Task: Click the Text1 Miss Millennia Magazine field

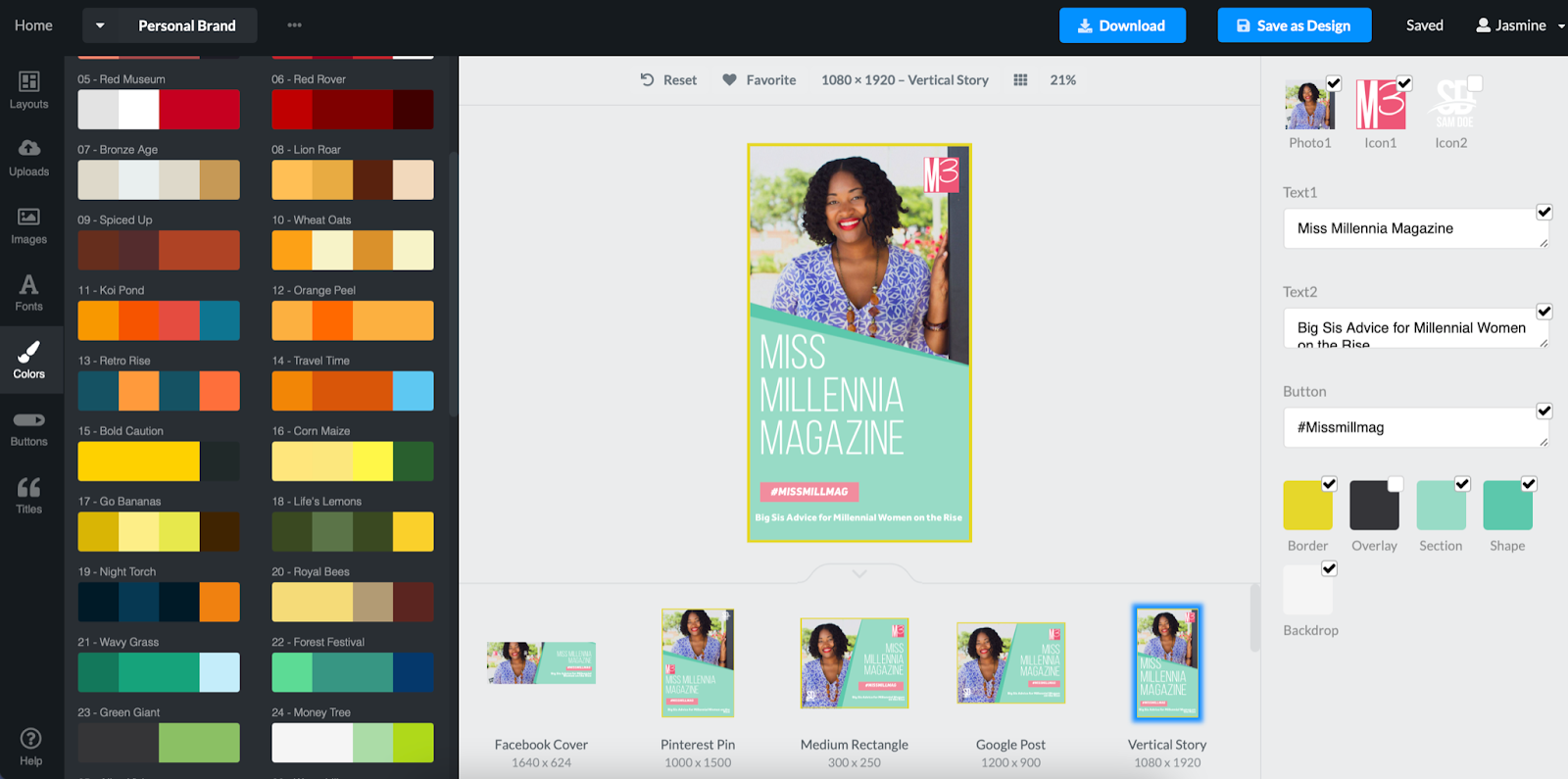Action: (1416, 228)
